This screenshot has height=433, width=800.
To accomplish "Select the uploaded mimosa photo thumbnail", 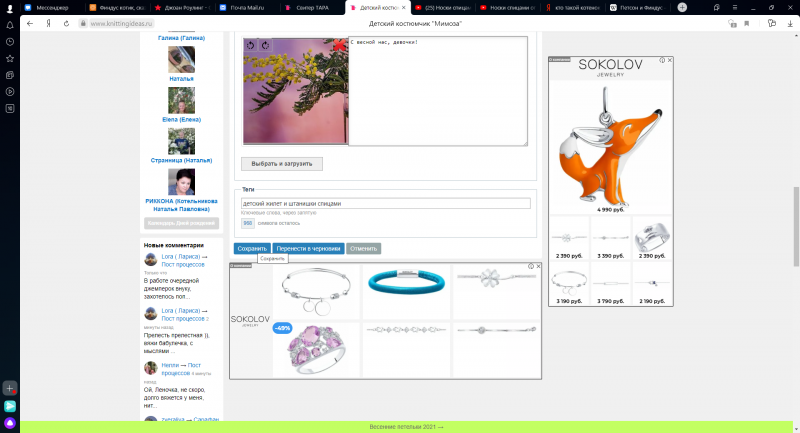I will [x=295, y=91].
